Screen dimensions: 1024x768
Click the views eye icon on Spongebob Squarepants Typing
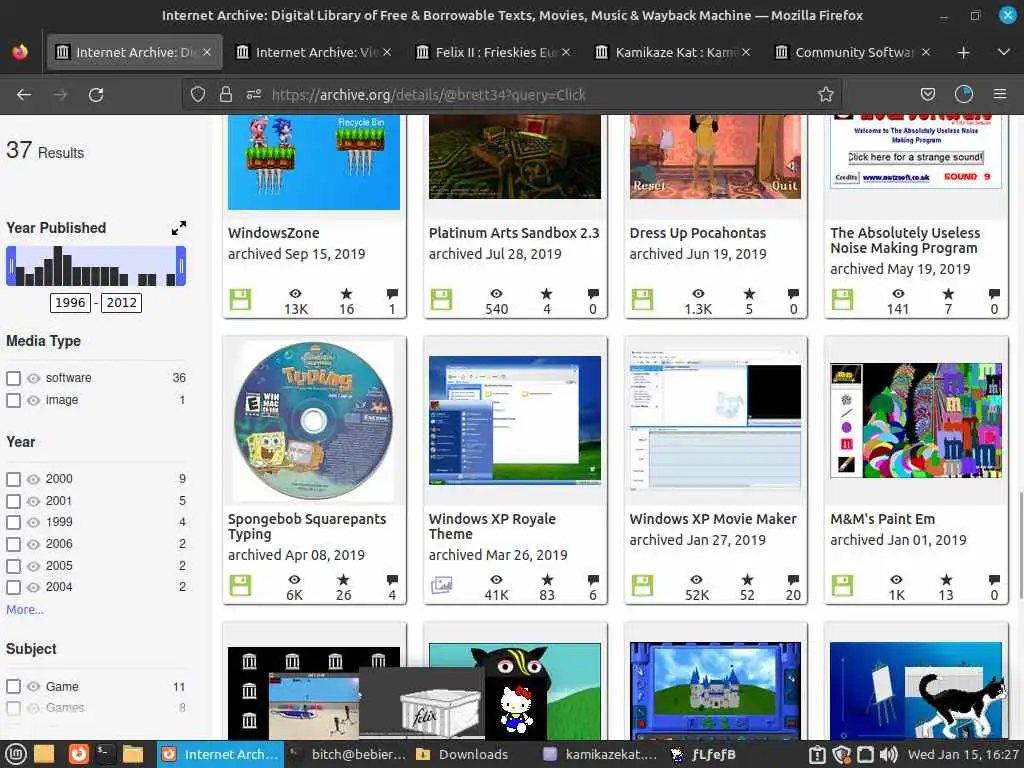tap(295, 579)
